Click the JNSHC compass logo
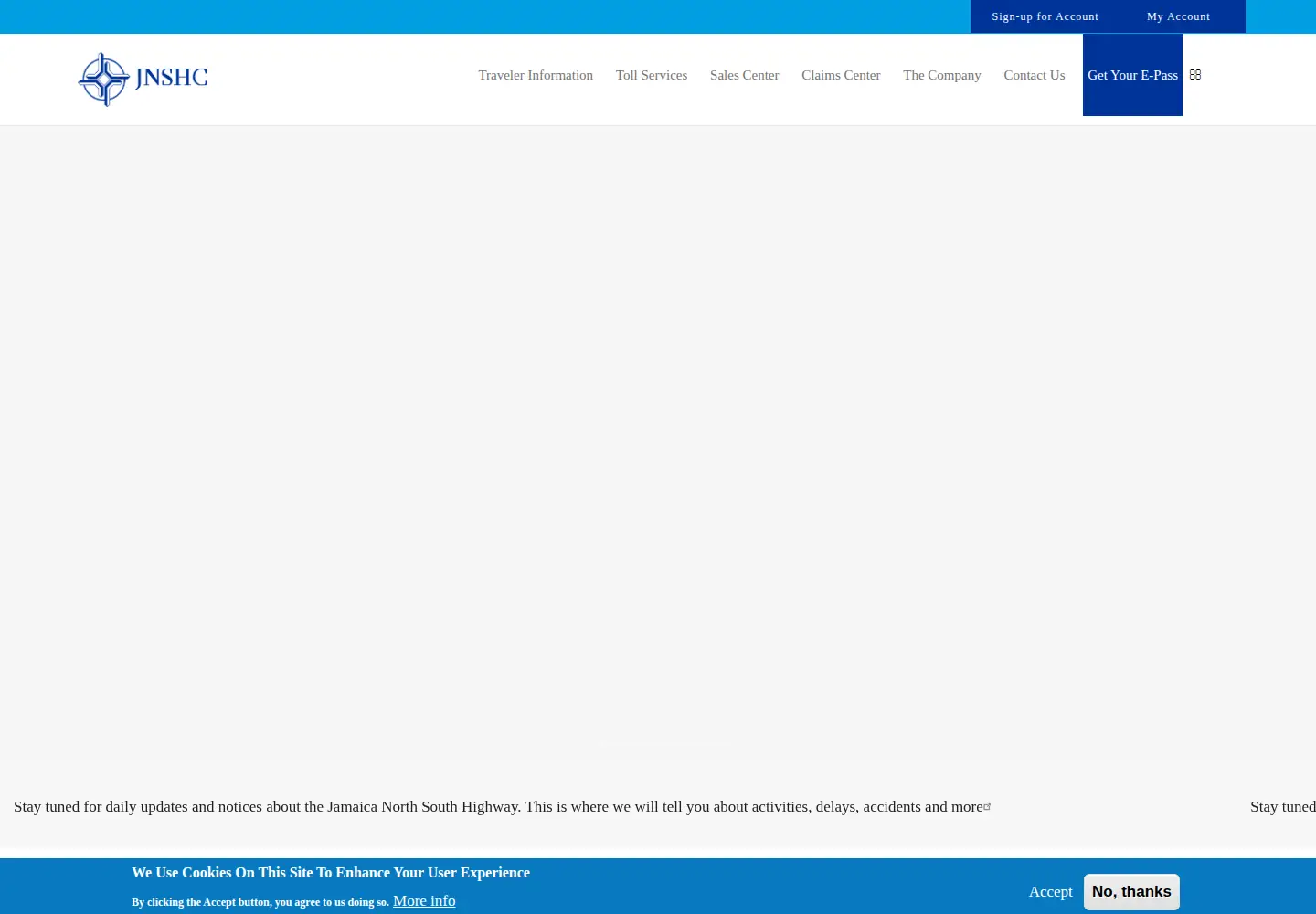Viewport: 1316px width, 914px height. [x=143, y=80]
